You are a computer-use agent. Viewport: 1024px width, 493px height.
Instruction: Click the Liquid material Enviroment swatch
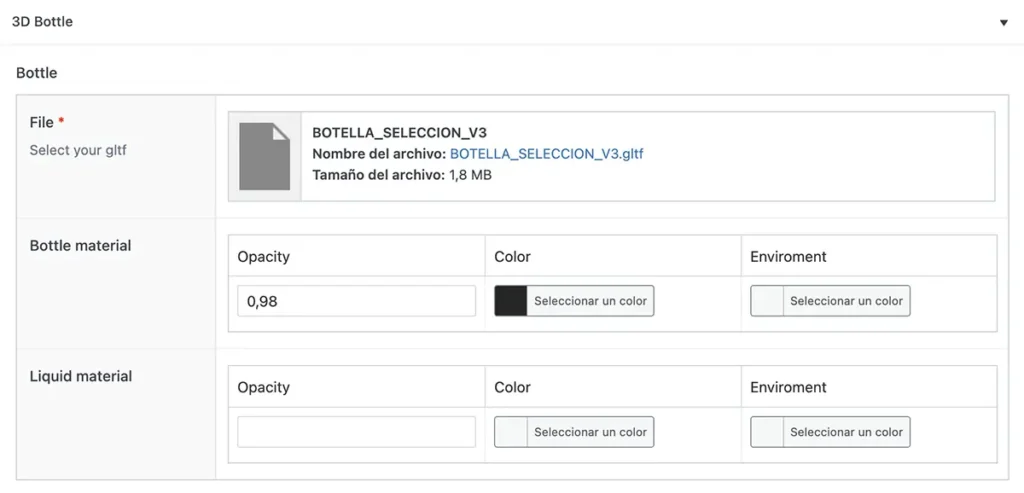point(767,432)
